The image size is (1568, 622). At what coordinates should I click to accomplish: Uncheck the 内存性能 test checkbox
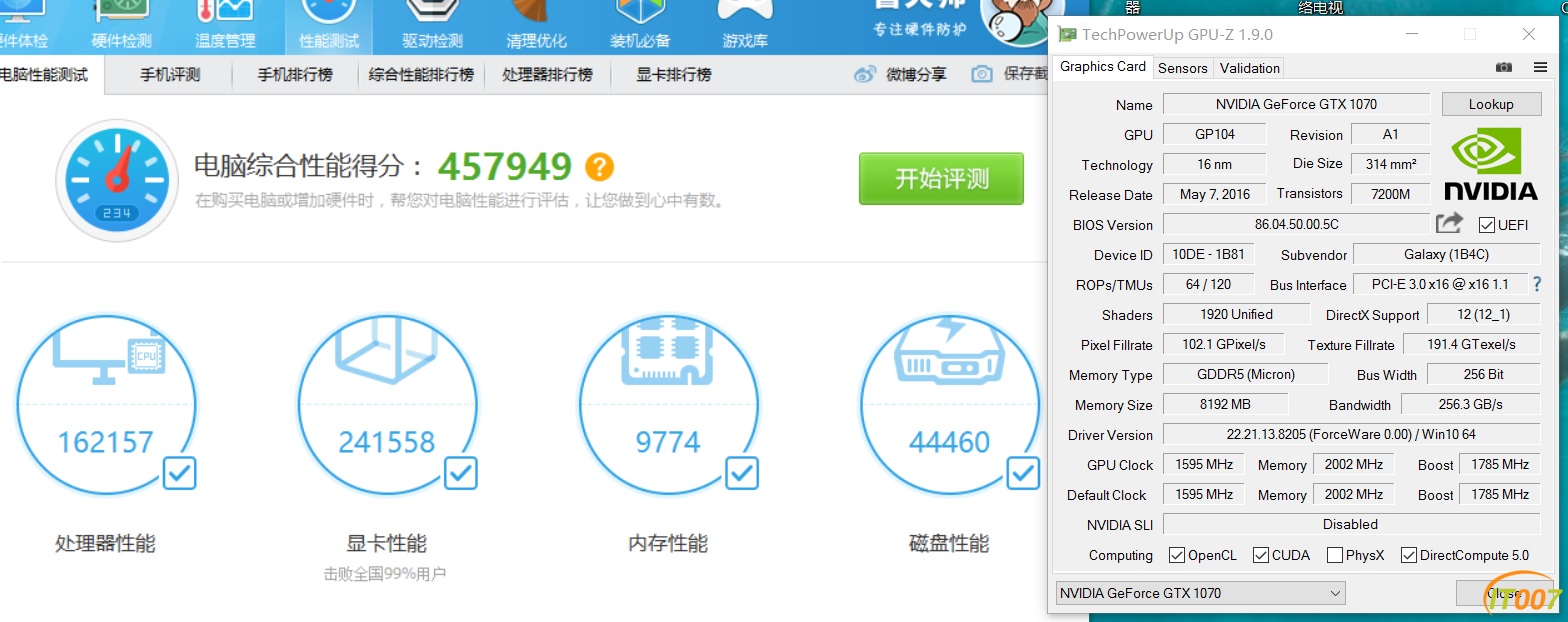(742, 473)
